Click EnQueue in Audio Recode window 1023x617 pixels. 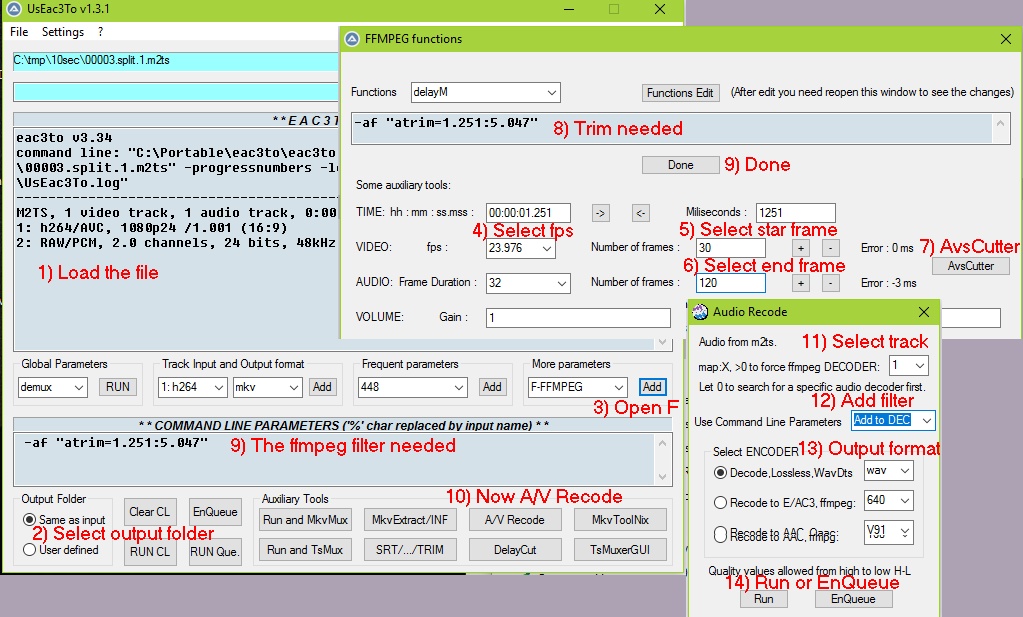[853, 599]
